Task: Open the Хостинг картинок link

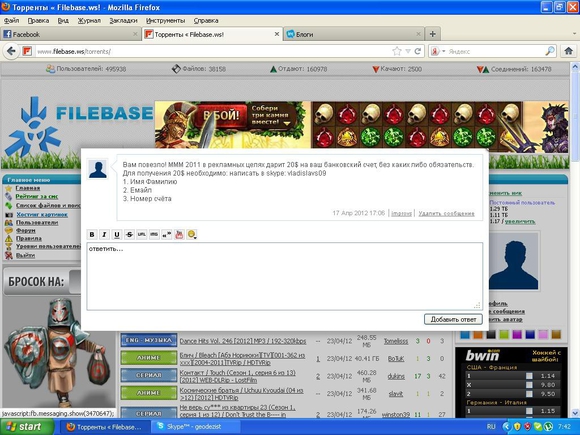Action: [x=42, y=214]
